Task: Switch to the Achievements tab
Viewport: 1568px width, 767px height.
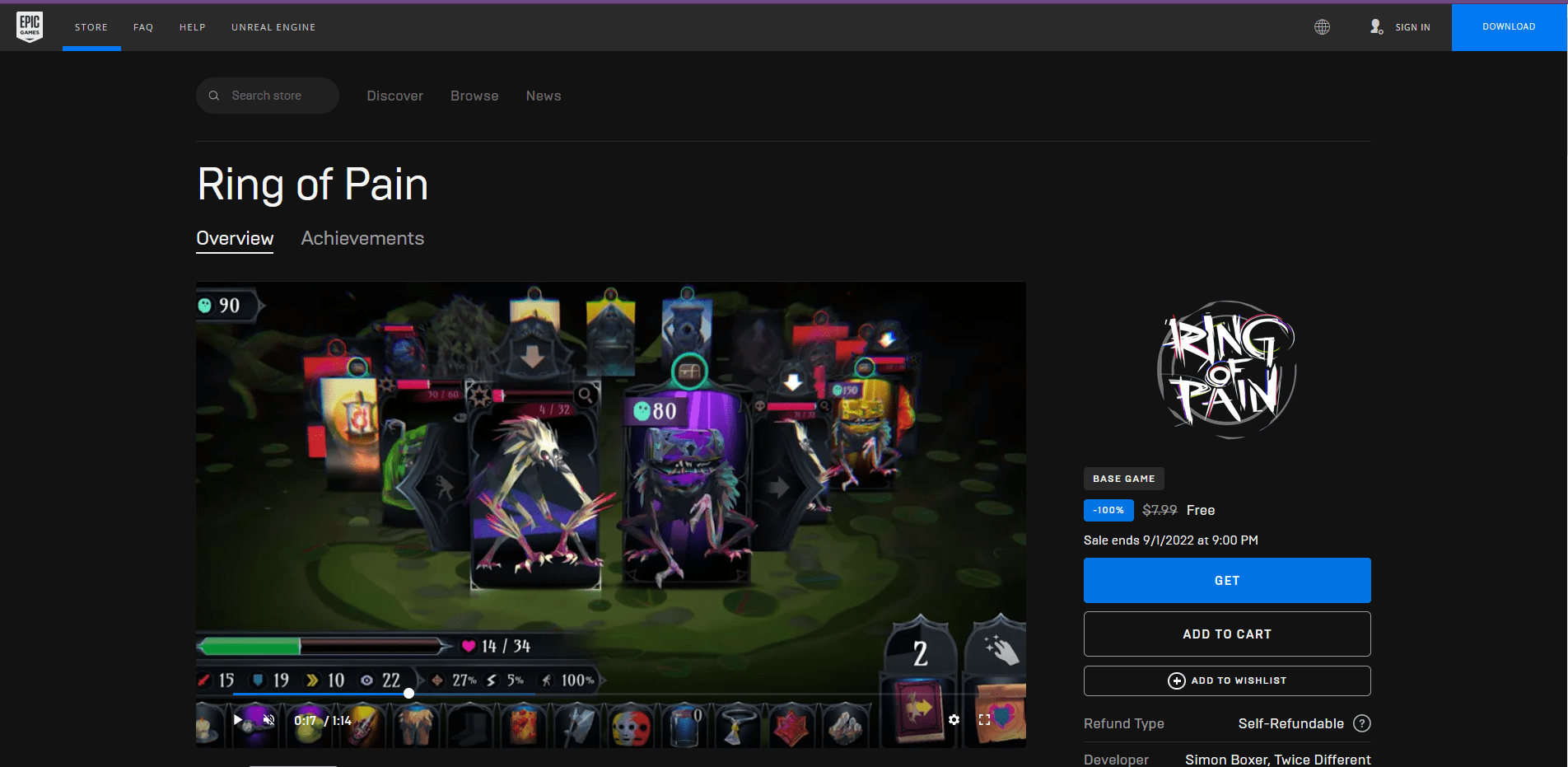Action: [362, 238]
